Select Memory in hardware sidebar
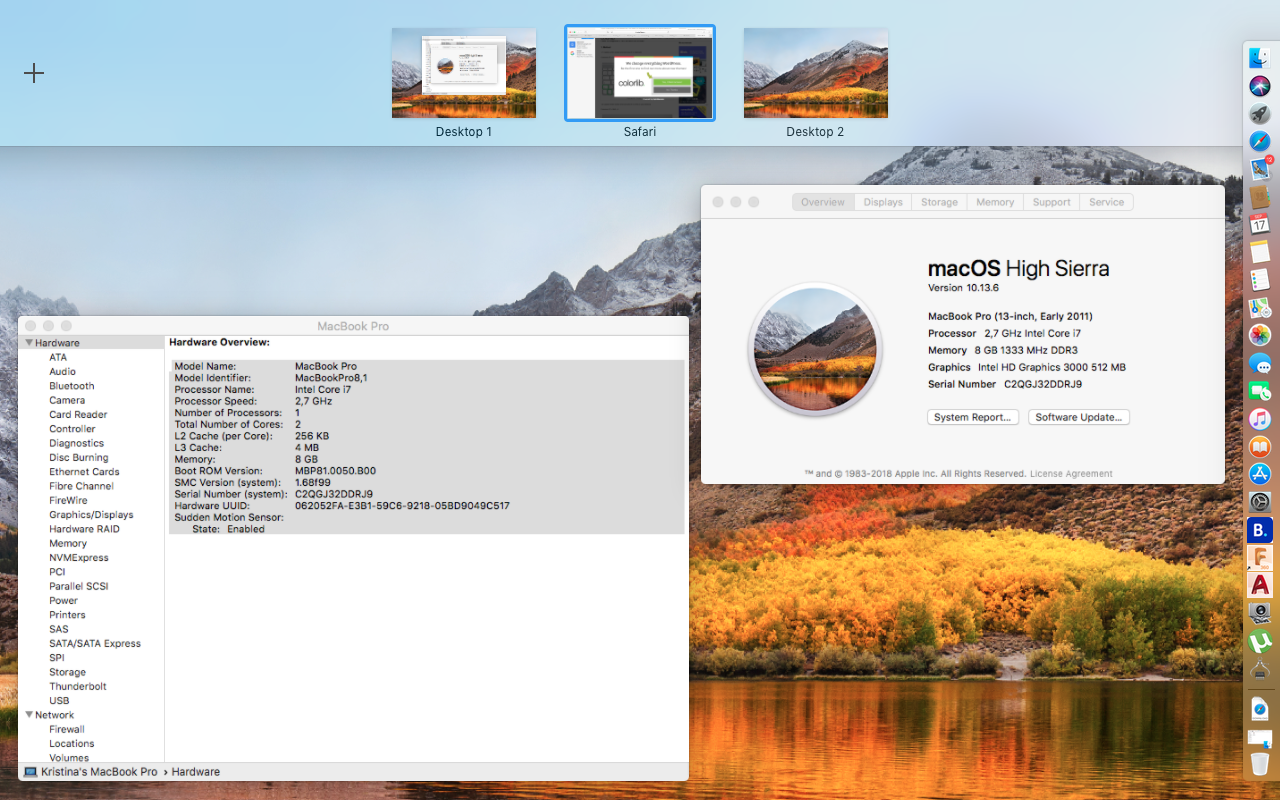This screenshot has width=1280, height=800. 68,543
